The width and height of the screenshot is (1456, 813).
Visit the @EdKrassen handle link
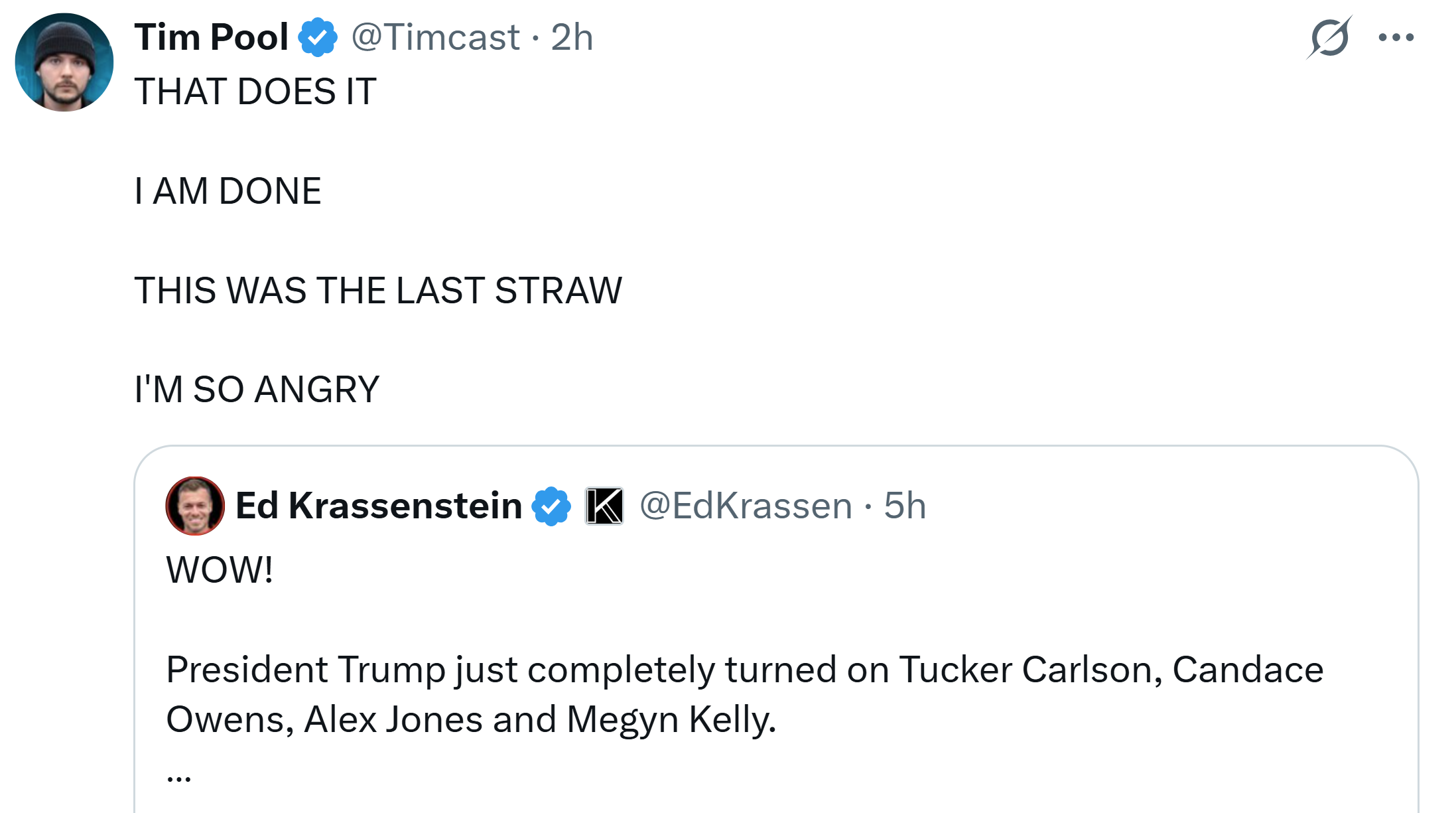coord(746,506)
